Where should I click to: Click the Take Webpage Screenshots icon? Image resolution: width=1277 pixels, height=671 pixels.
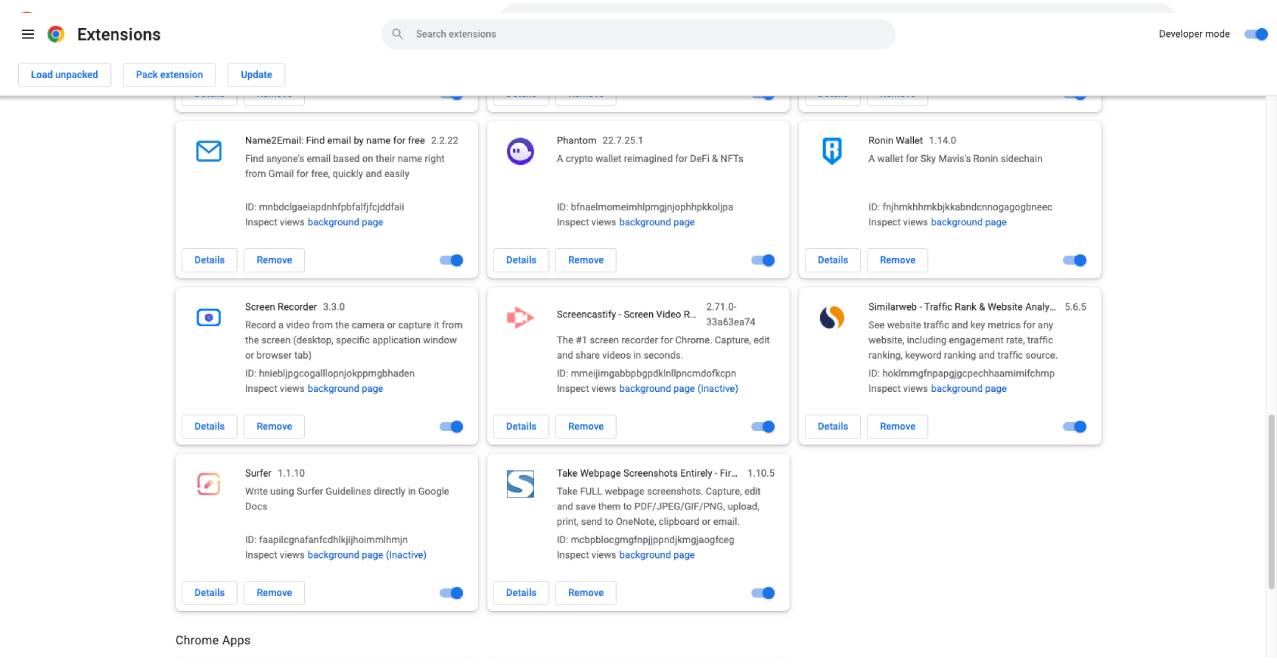(x=520, y=484)
